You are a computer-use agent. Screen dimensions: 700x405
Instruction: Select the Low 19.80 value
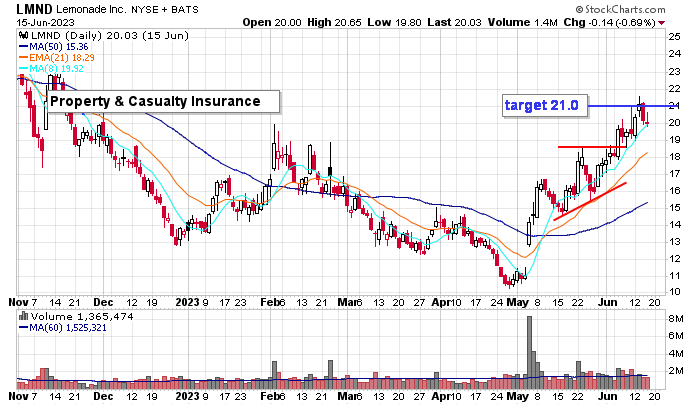point(394,22)
